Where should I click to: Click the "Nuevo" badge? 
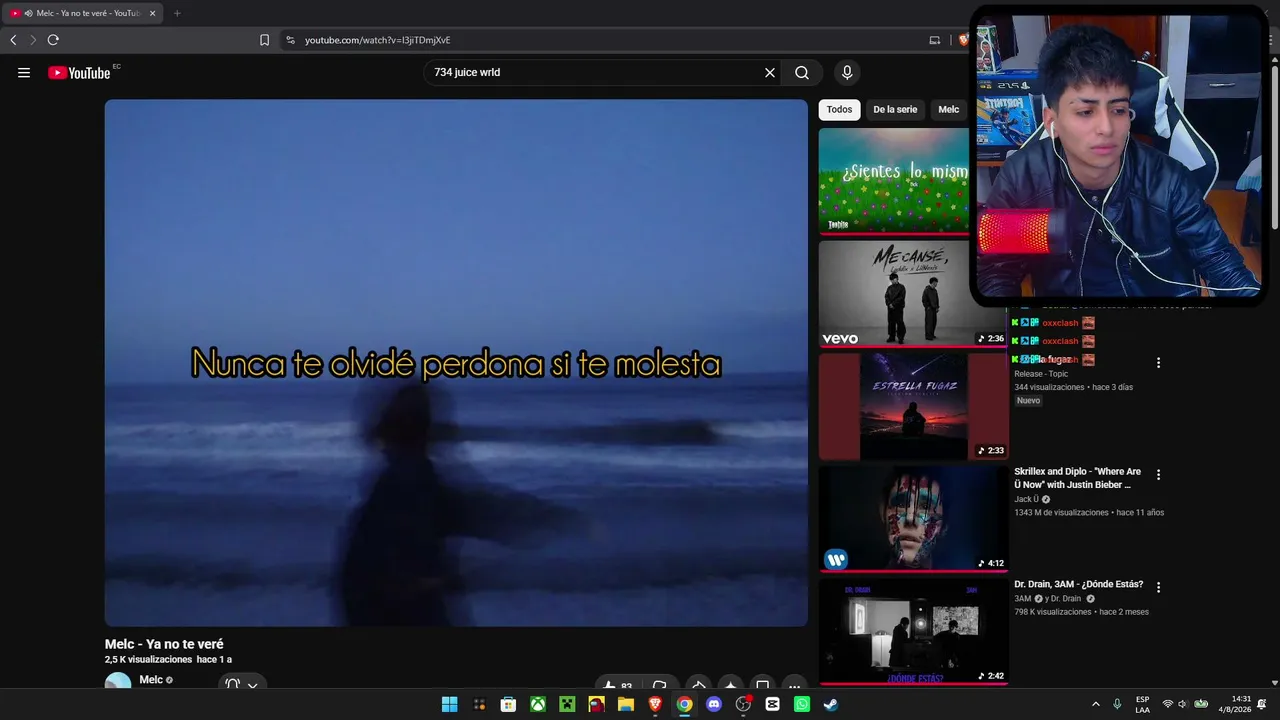click(x=1028, y=401)
